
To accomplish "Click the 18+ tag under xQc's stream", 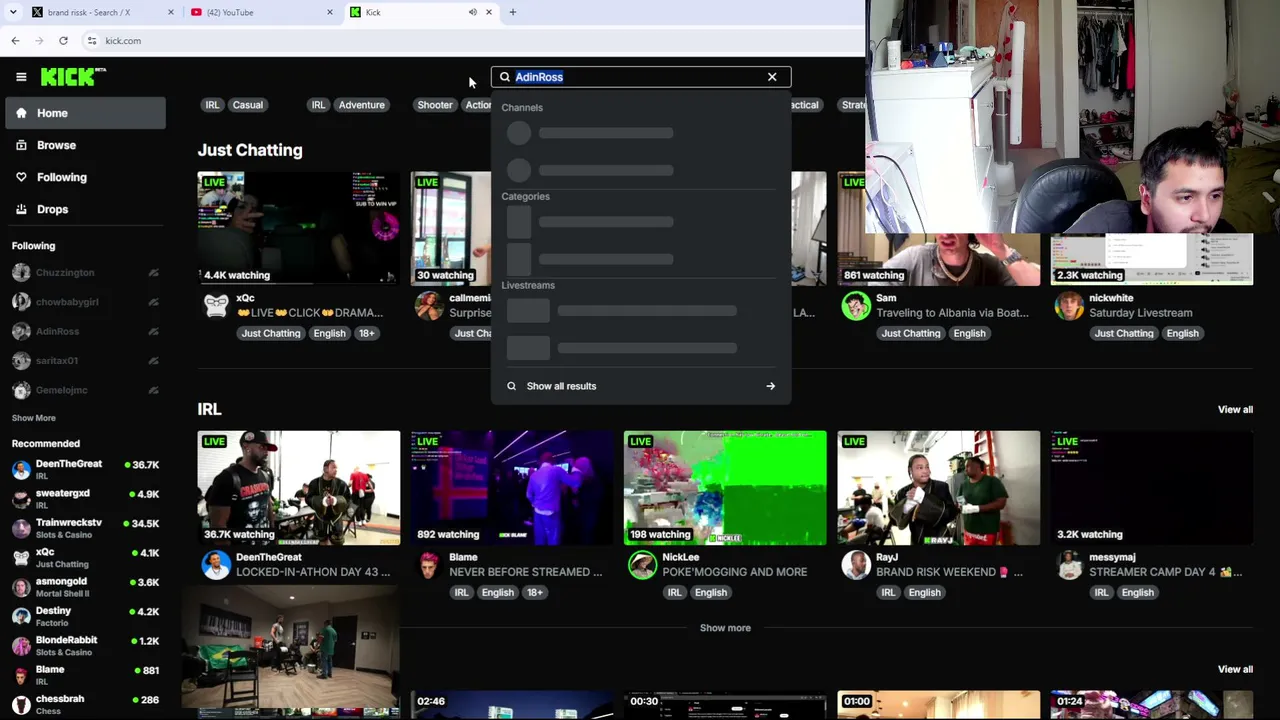I will tap(367, 333).
